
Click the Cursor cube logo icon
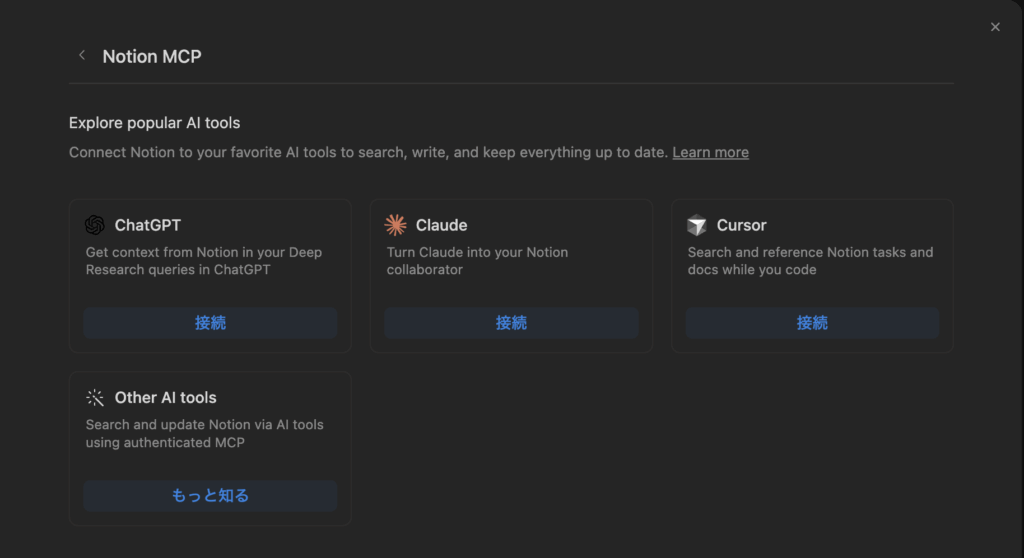(697, 225)
